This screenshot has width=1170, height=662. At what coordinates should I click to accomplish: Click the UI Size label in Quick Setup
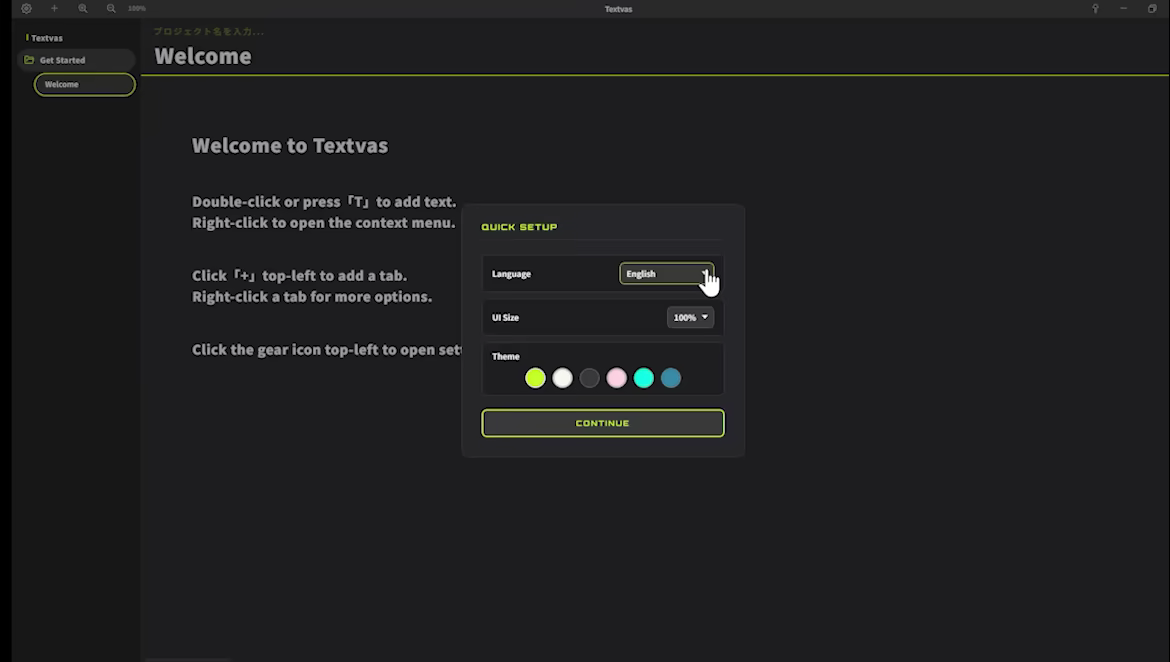tap(505, 317)
